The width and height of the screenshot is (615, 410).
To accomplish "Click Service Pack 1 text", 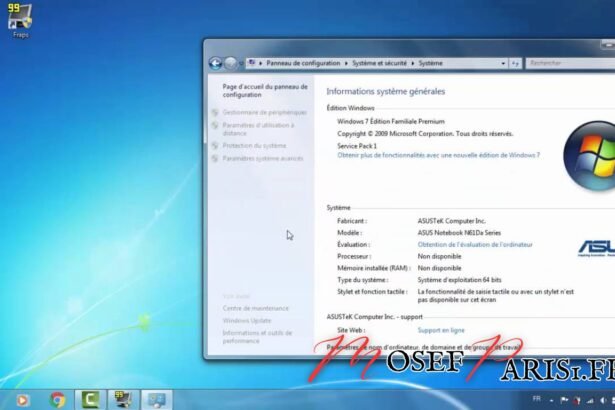I will (357, 146).
